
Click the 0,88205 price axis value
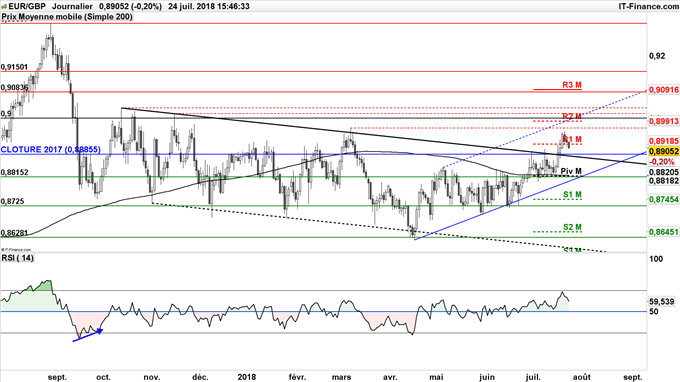point(664,172)
